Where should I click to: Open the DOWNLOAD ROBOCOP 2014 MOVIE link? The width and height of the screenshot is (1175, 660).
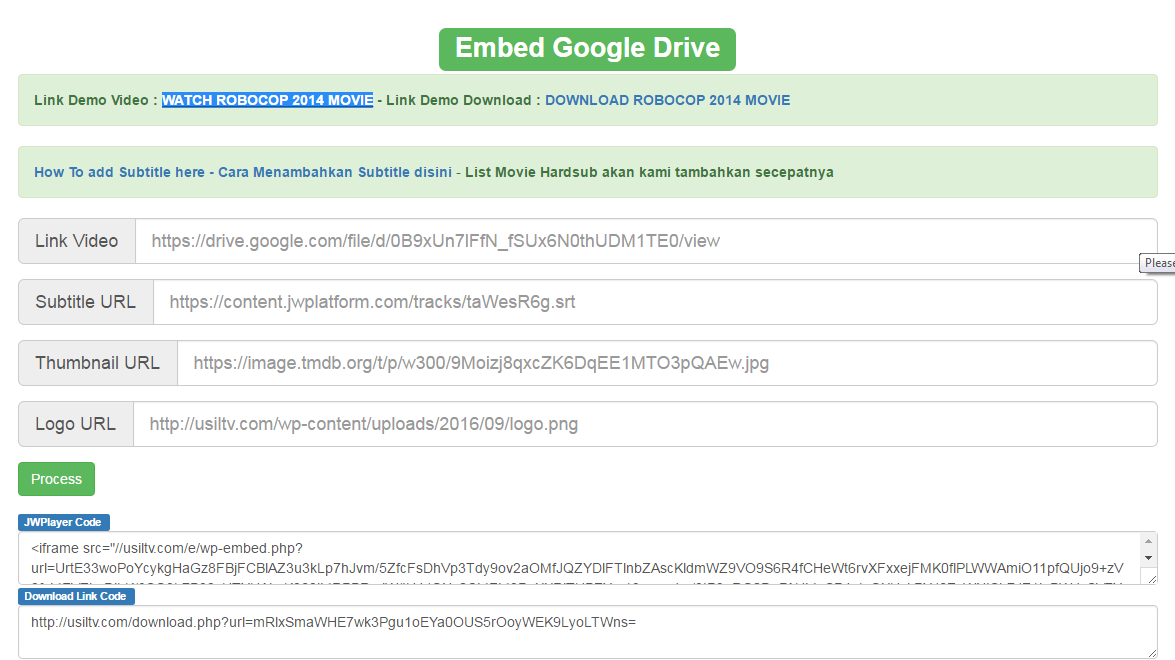click(667, 100)
